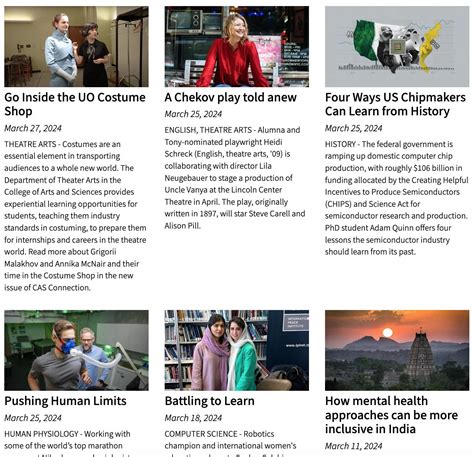Click the March 27, 2024 date text
The width and height of the screenshot is (474, 457).
click(33, 128)
